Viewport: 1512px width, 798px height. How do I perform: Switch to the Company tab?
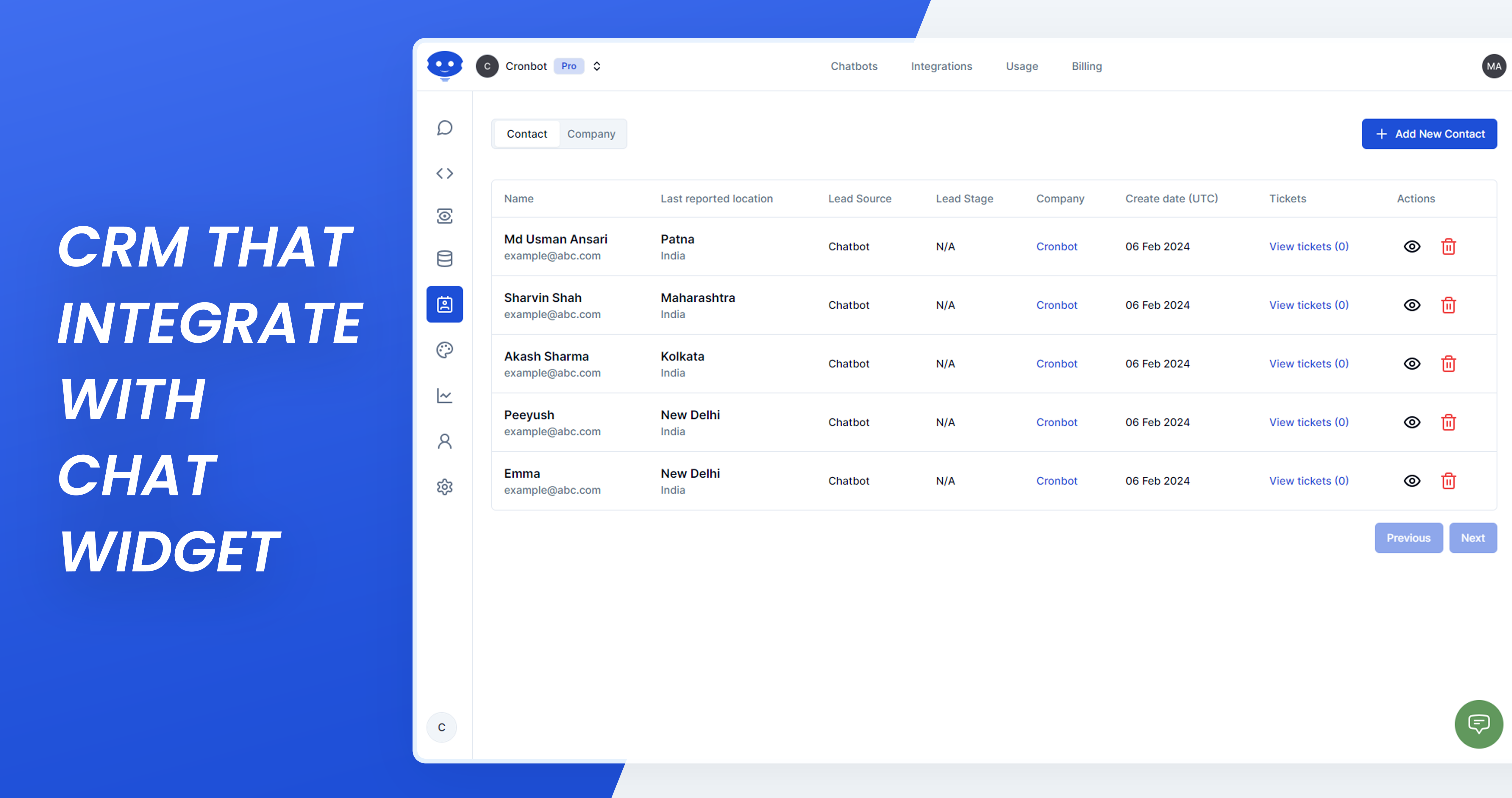click(x=591, y=134)
